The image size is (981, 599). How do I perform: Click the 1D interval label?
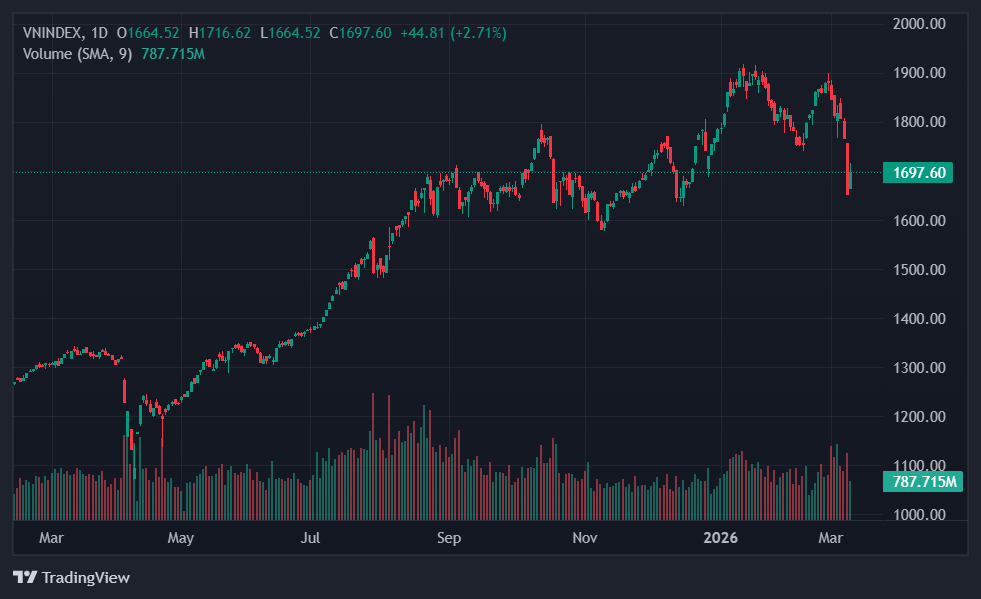pyautogui.click(x=99, y=33)
